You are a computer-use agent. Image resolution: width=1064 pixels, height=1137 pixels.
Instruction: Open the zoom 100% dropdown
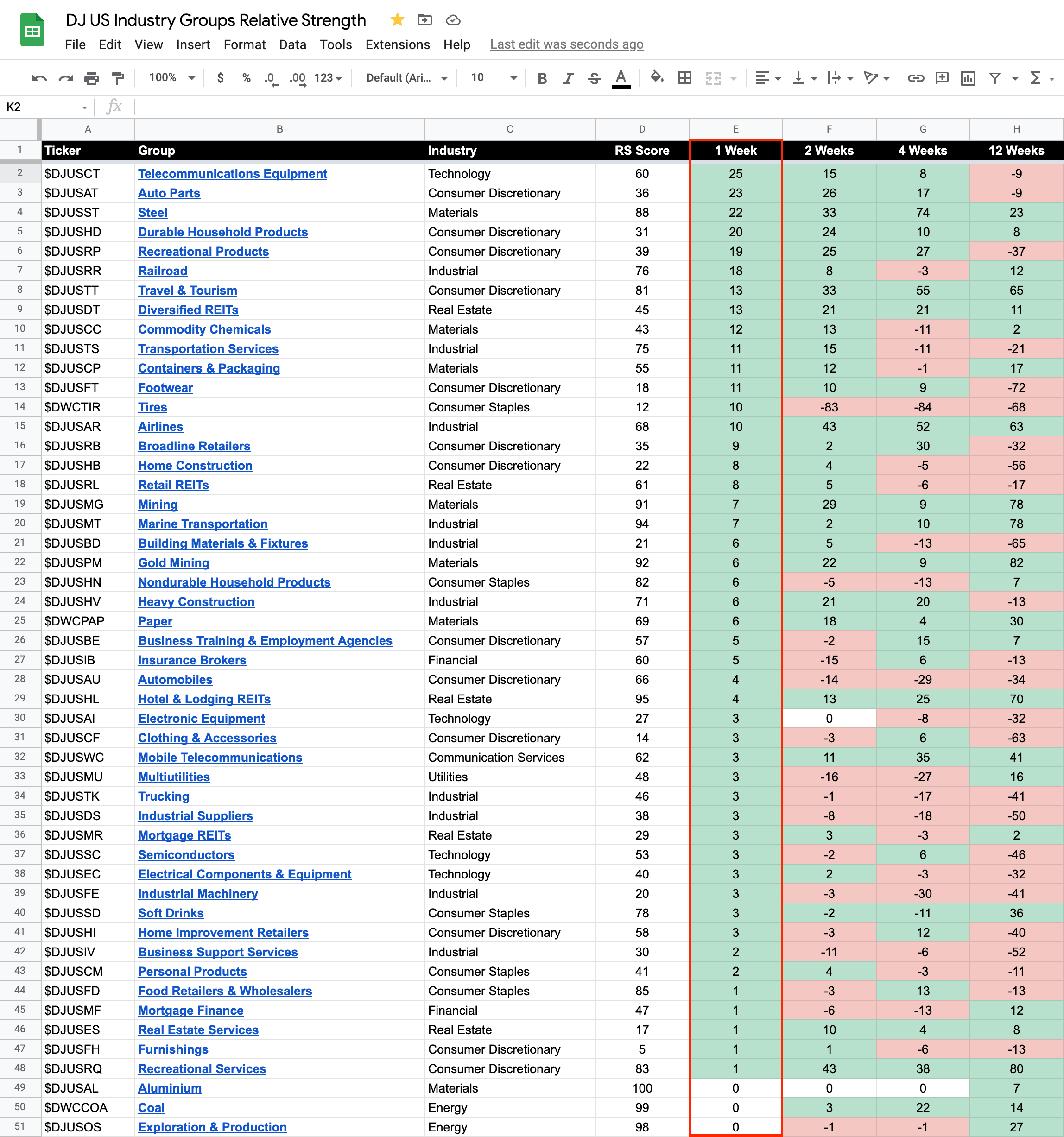pos(171,78)
